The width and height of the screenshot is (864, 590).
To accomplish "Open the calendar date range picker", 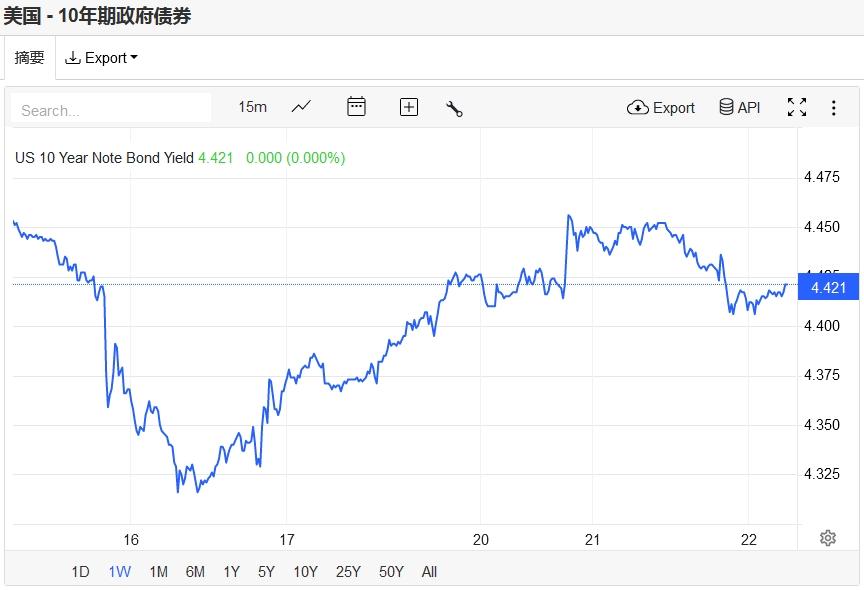I will point(356,107).
